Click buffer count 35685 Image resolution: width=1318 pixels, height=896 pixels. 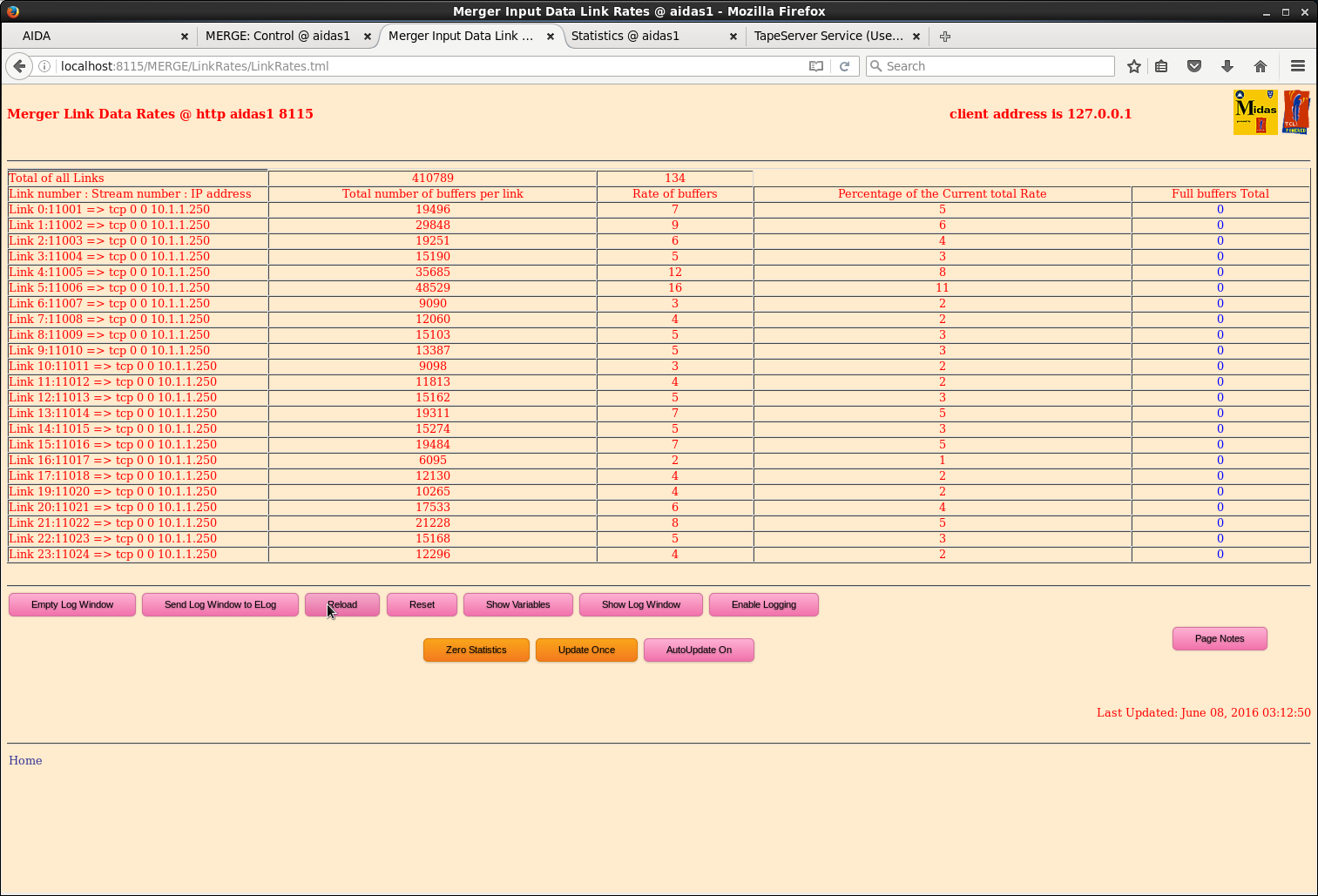(433, 273)
